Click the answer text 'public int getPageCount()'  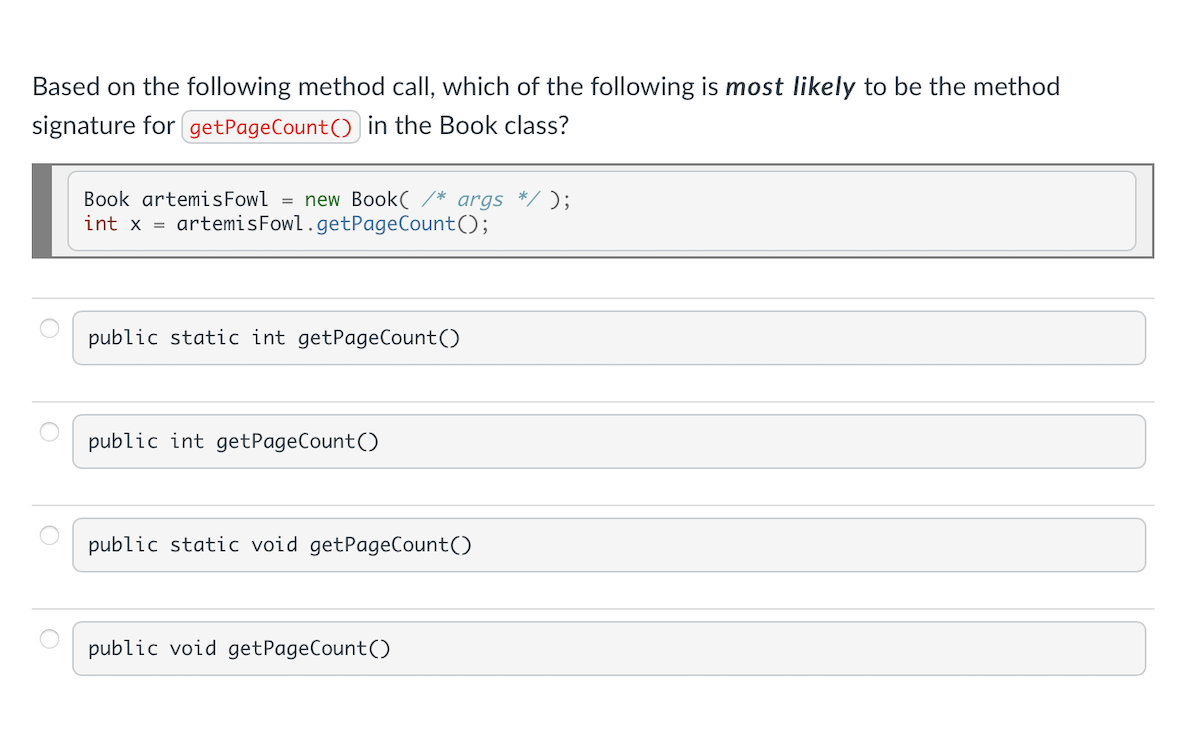point(233,441)
